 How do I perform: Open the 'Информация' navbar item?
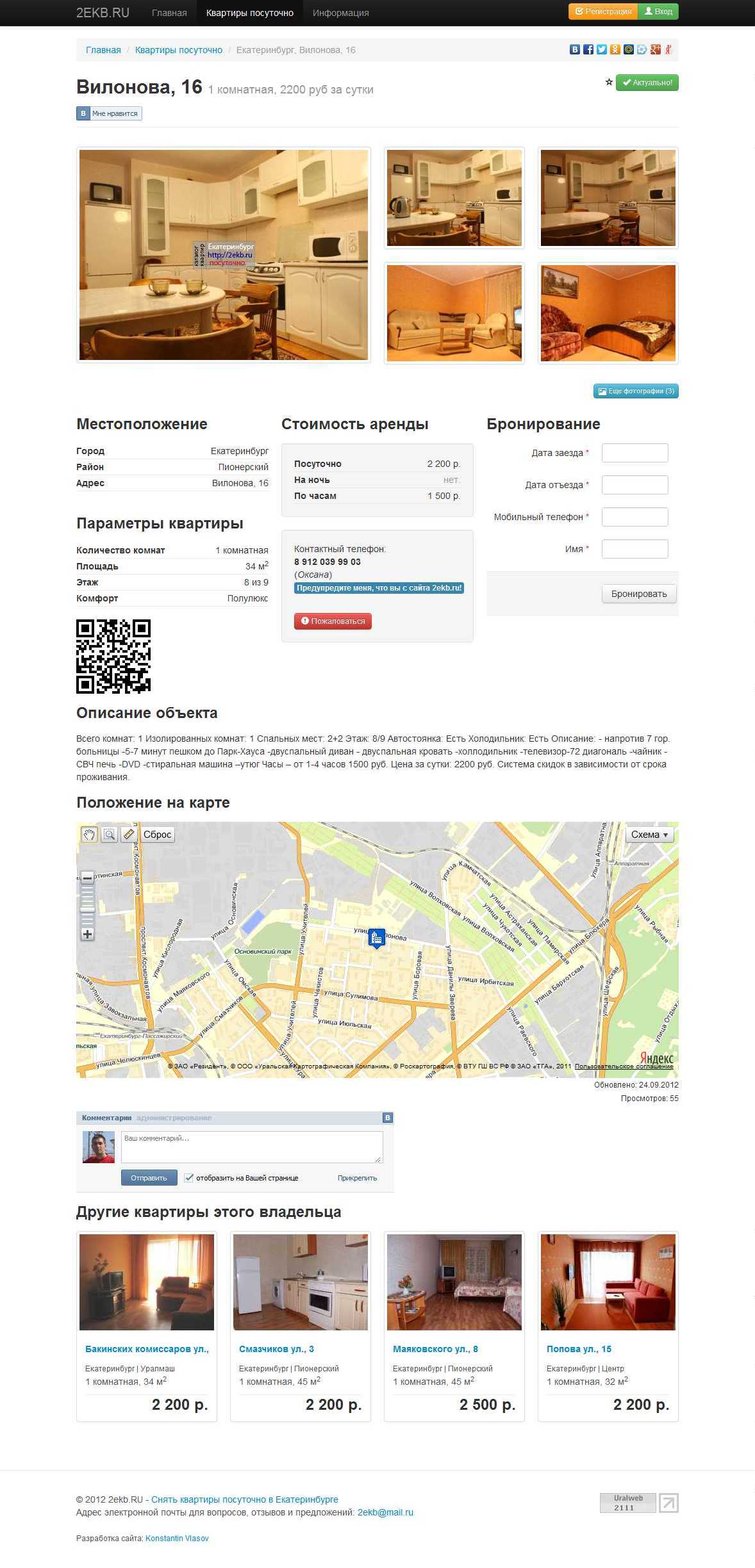[x=341, y=13]
